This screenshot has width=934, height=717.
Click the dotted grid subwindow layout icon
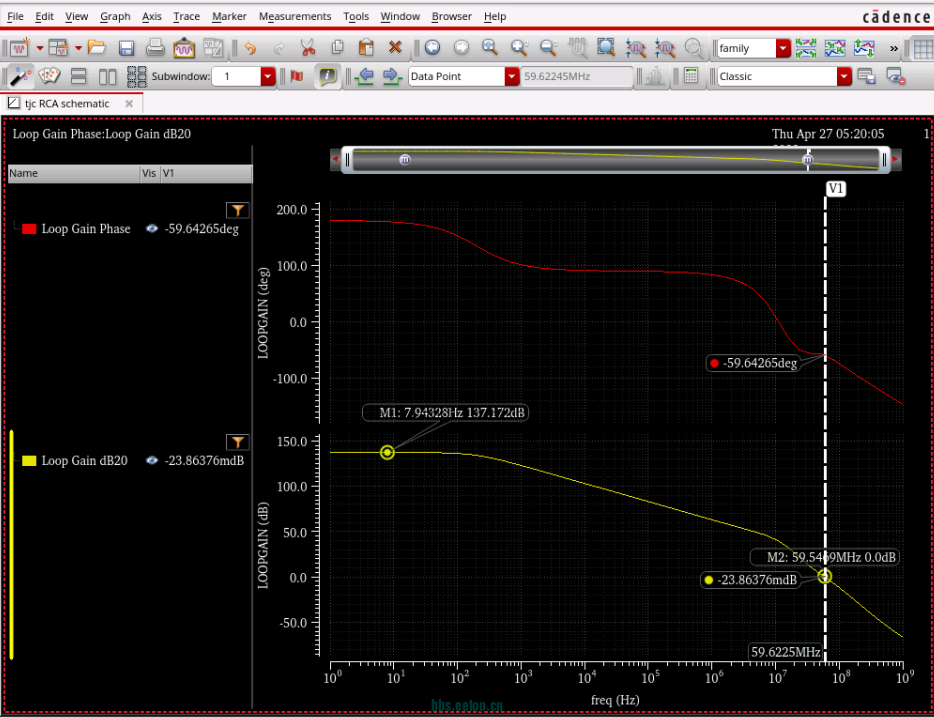(137, 76)
